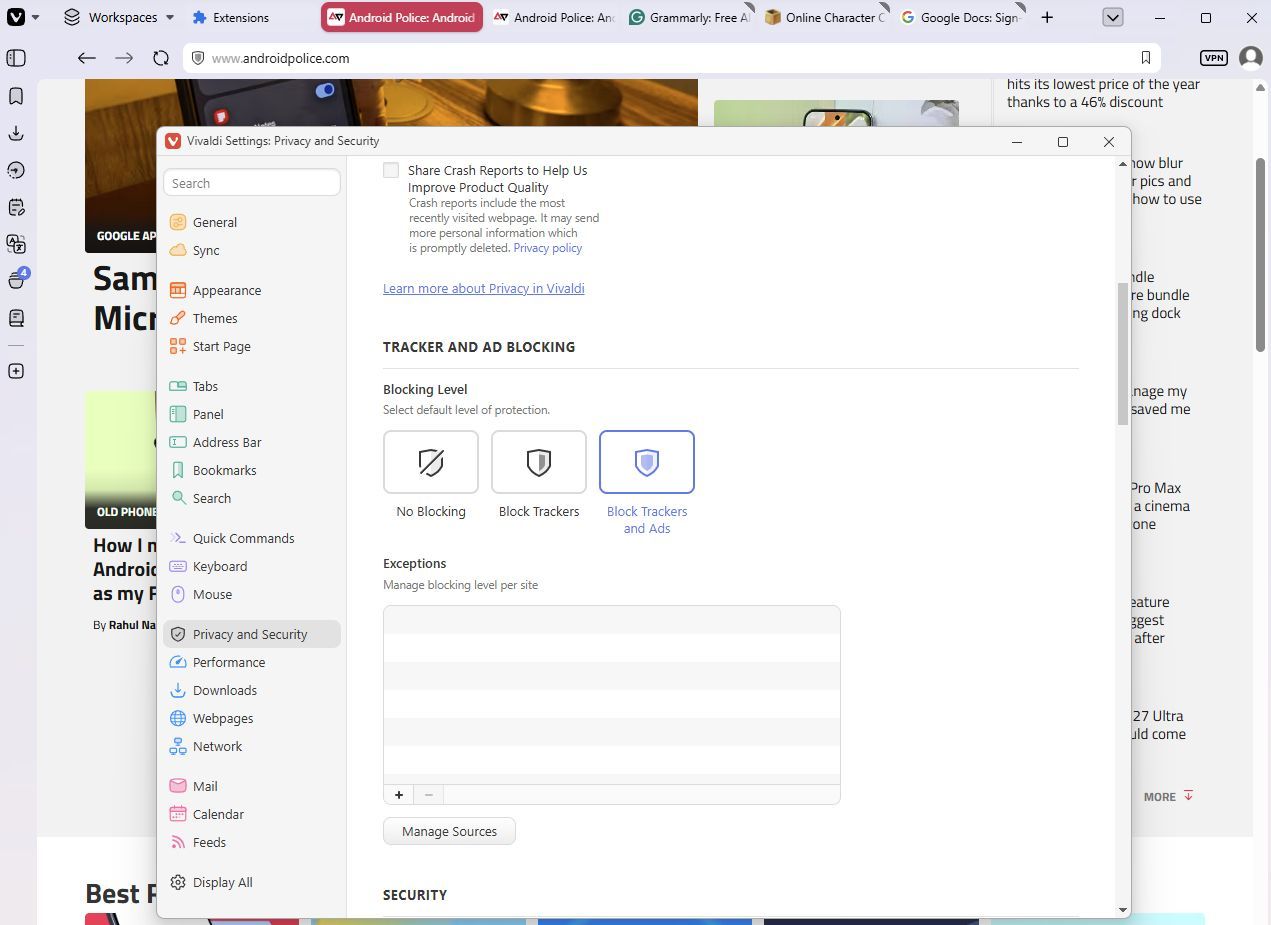The width and height of the screenshot is (1271, 925).
Task: Click the settings window scrollbar
Action: pos(1123,354)
